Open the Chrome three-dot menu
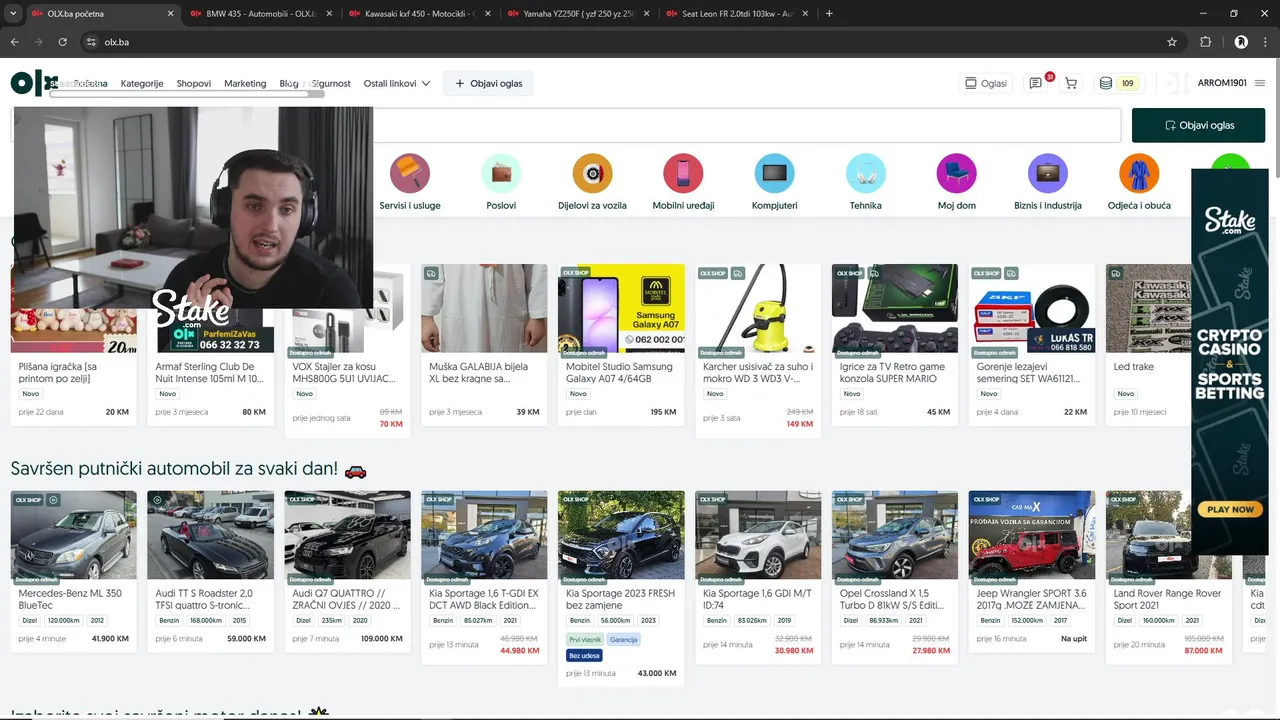Viewport: 1280px width, 720px height. click(1266, 42)
